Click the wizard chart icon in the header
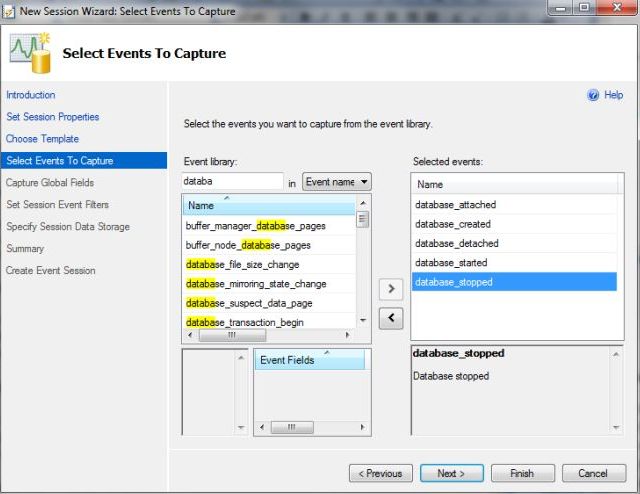Image resolution: width=640 pixels, height=494 pixels. pyautogui.click(x=30, y=53)
